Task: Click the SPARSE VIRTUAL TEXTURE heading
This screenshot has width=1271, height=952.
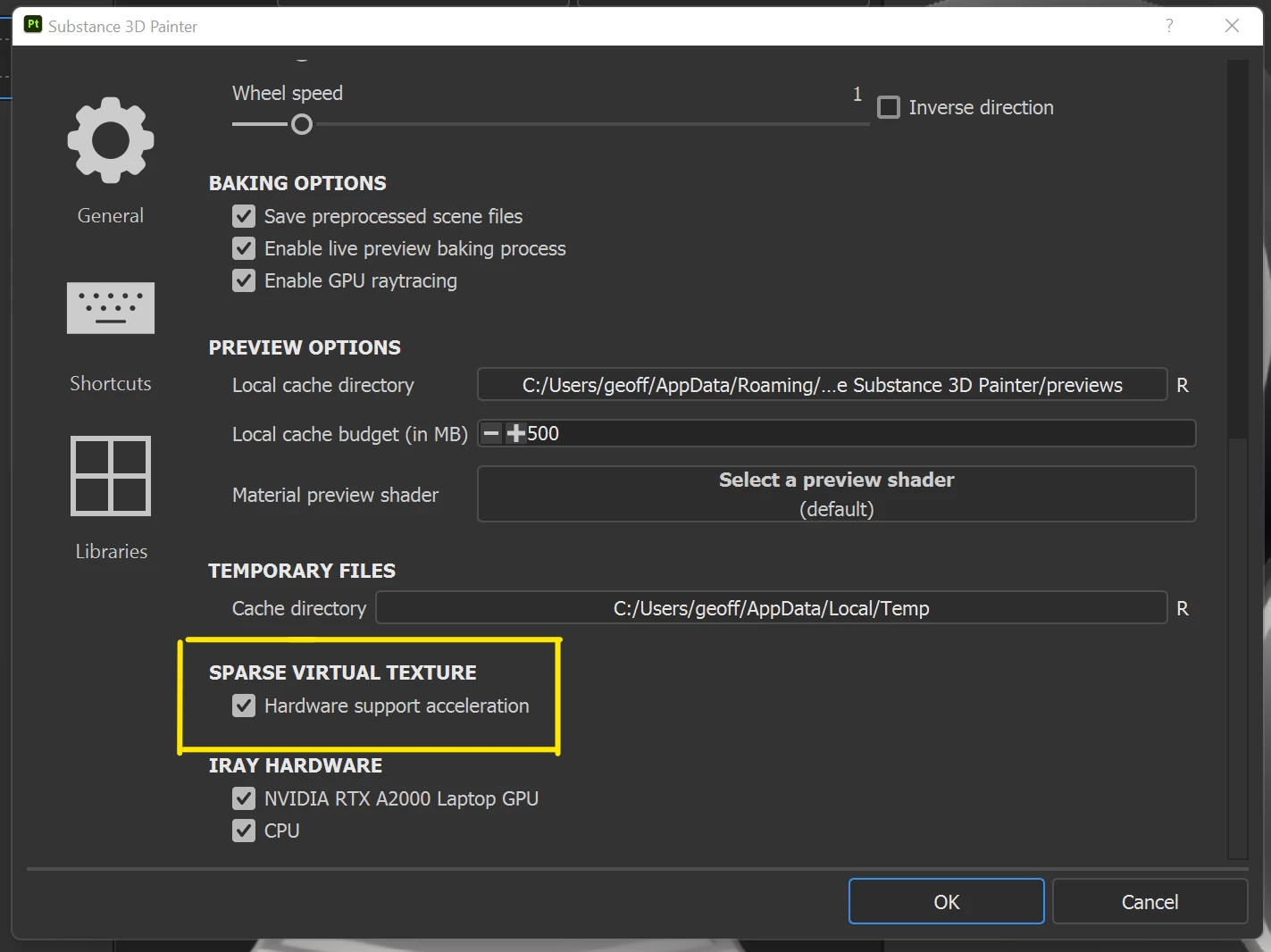Action: coord(343,672)
